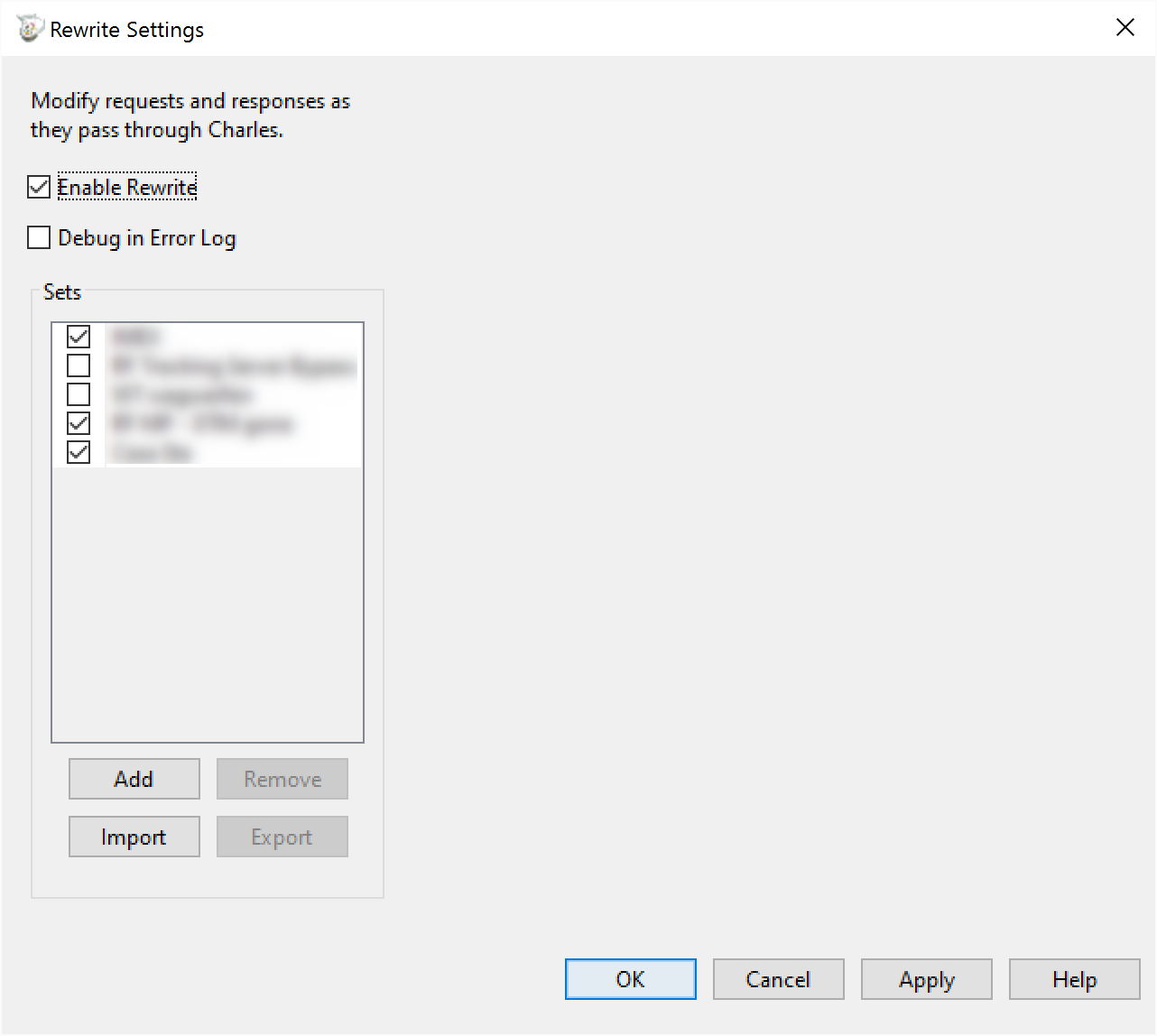
Task: Uncheck the fourth set's checkbox in Sets list
Action: [79, 424]
